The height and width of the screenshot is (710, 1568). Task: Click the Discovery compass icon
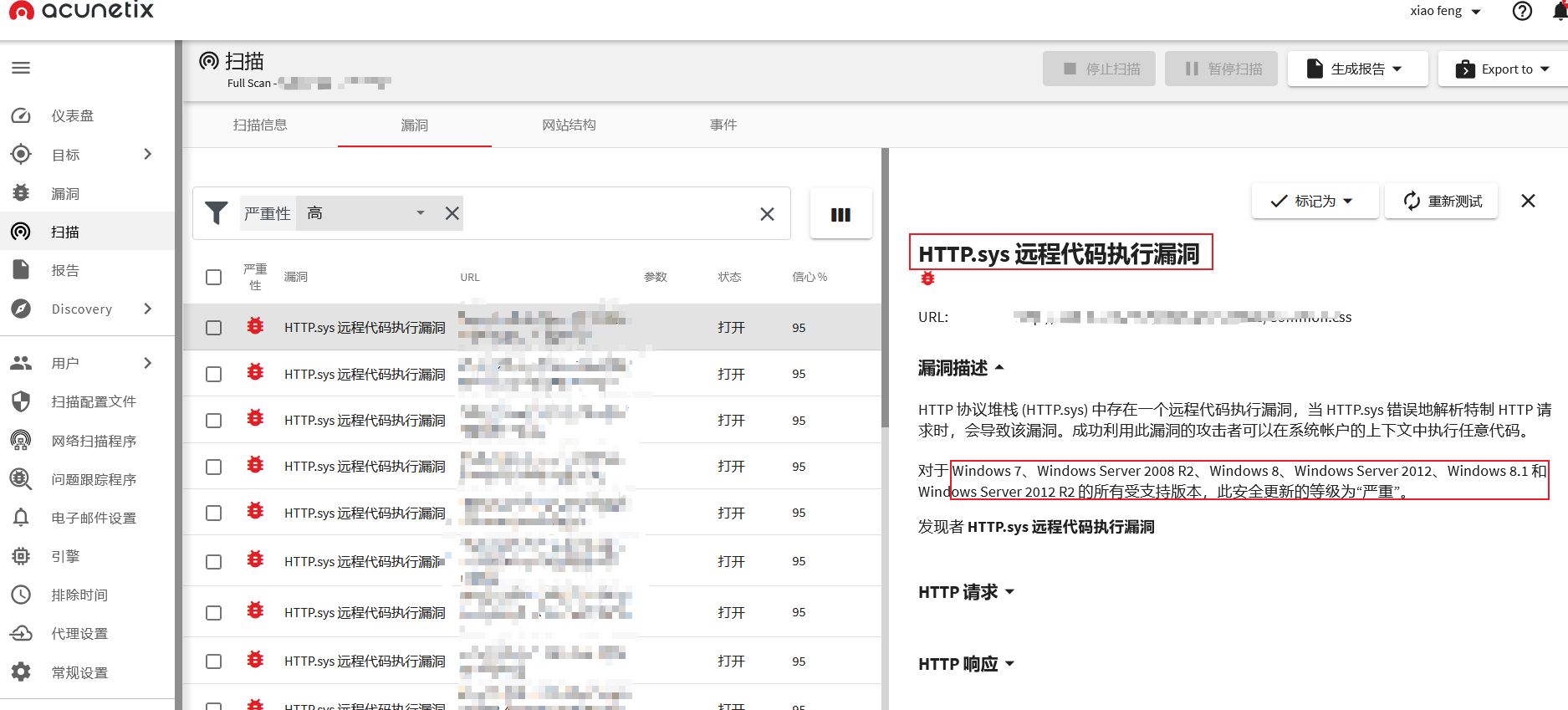[21, 309]
